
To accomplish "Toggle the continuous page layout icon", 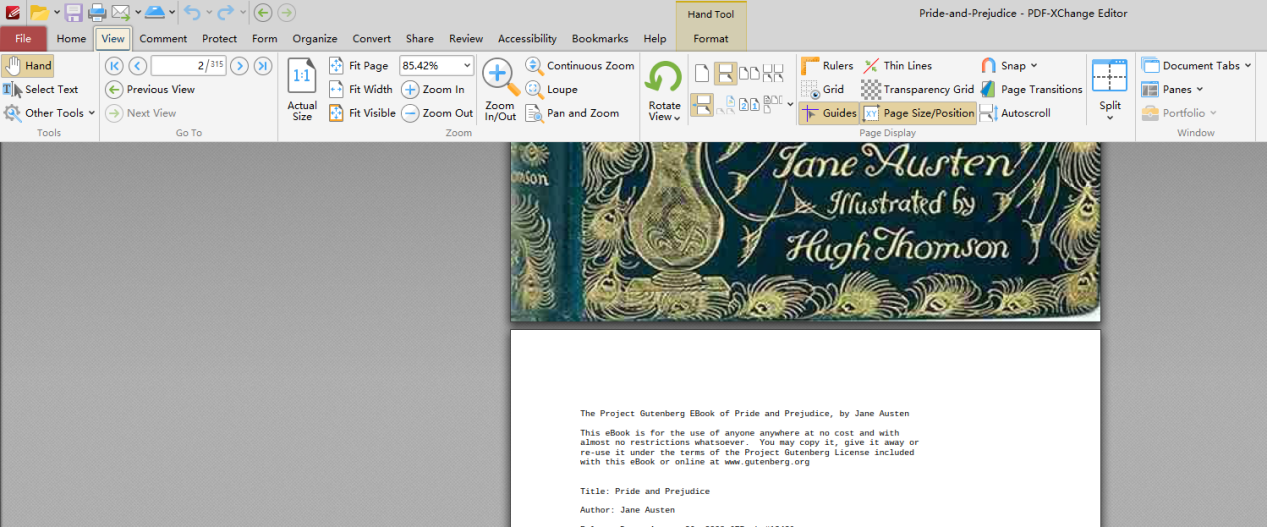I will click(x=725, y=73).
